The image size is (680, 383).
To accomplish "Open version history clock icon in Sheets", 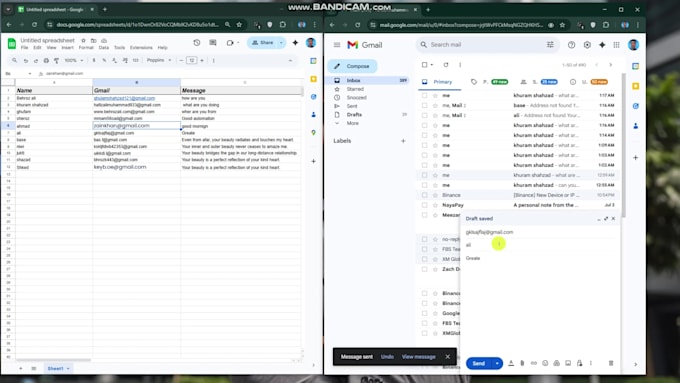I will (197, 43).
